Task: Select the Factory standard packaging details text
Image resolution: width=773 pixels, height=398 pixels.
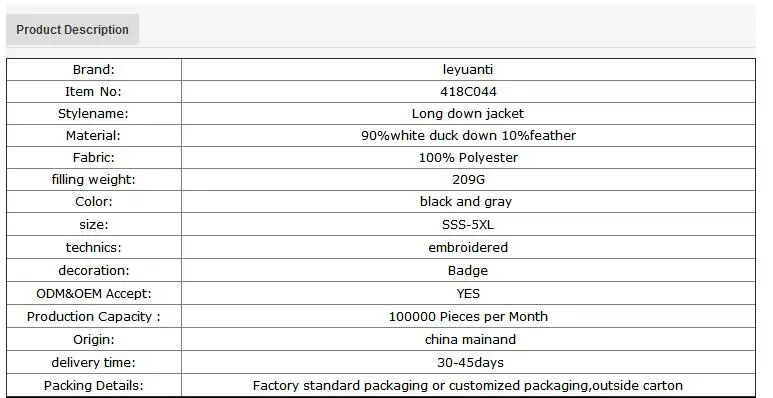Action: (468, 385)
